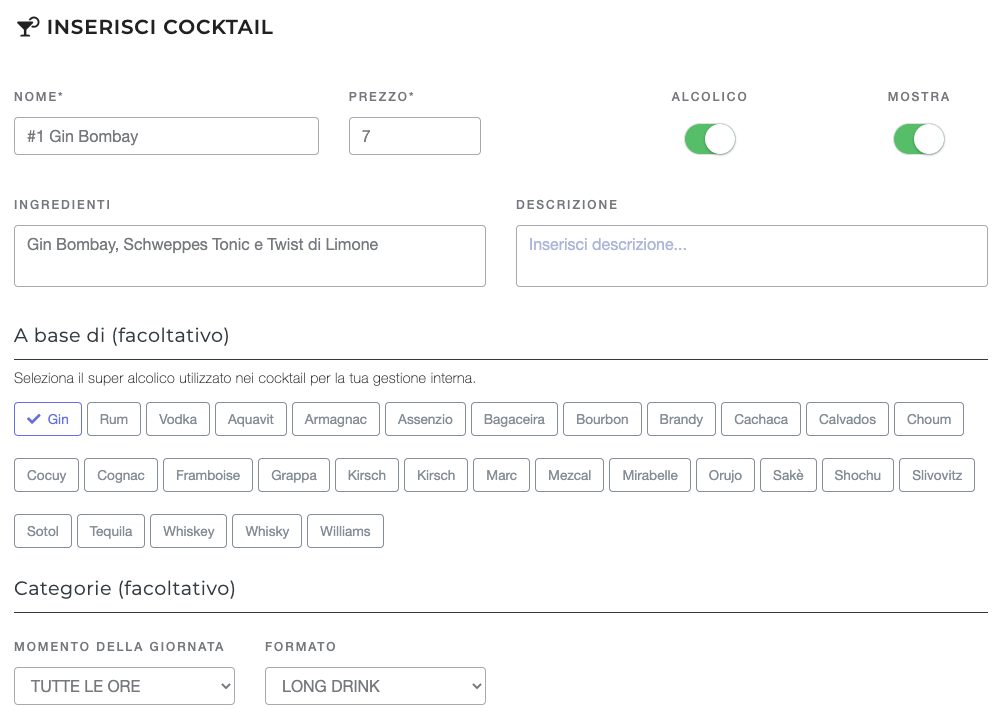
Task: Pick the Choum option
Action: [x=929, y=419]
